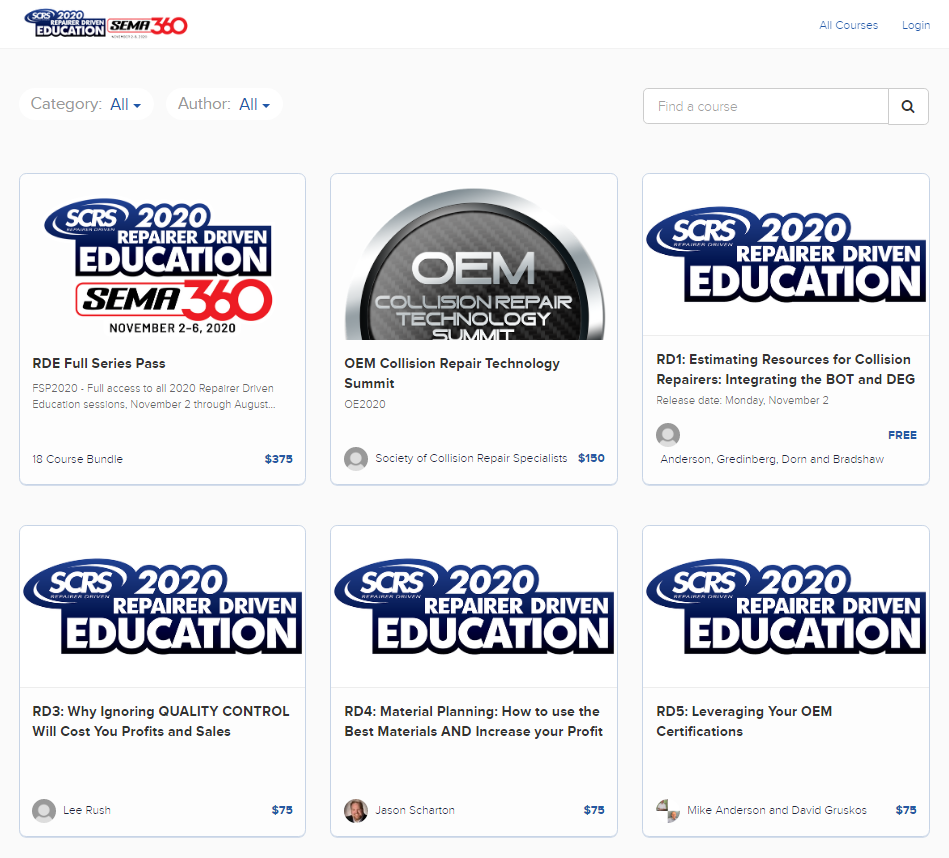The width and height of the screenshot is (949, 858).
Task: Open RDE Full Series Pass title
Action: click(x=99, y=363)
